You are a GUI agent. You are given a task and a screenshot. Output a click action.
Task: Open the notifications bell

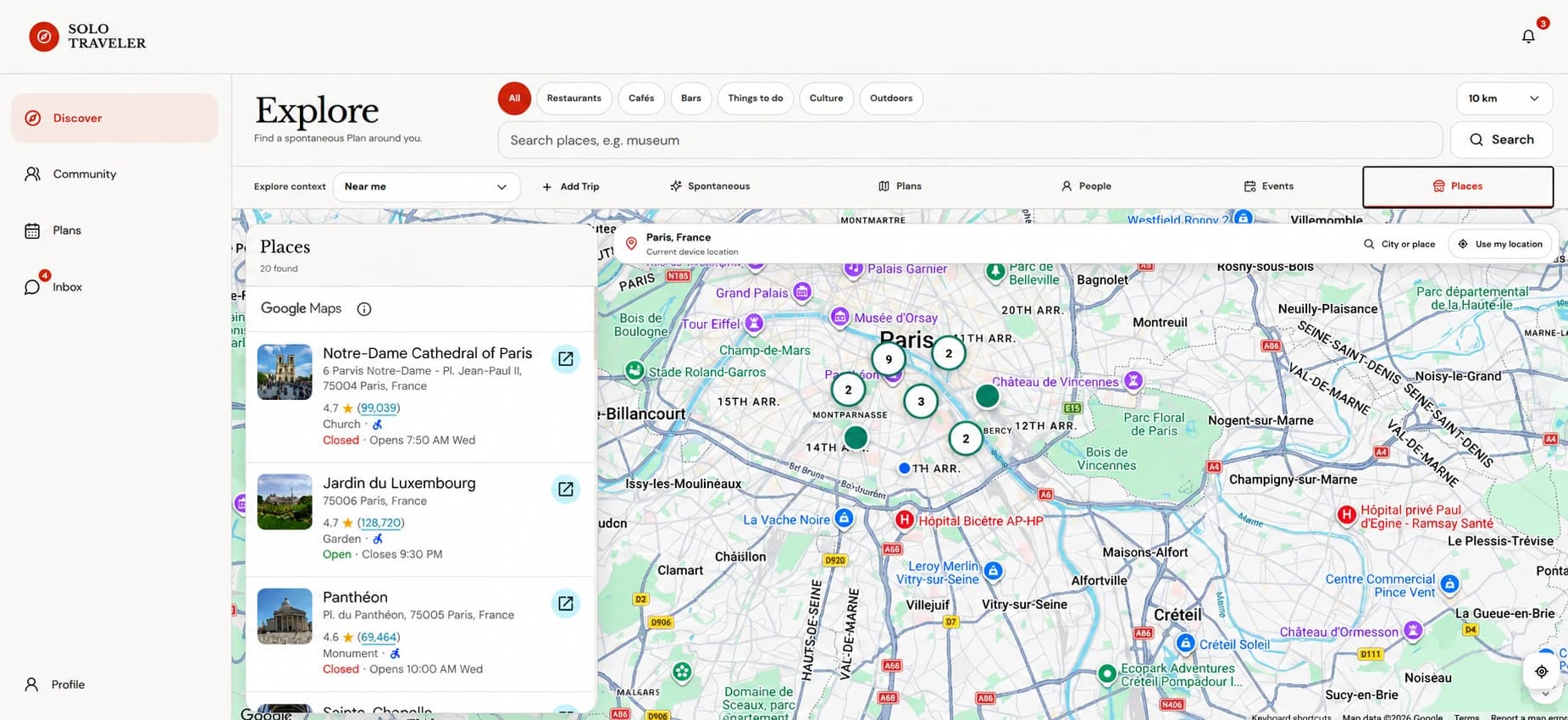click(1528, 36)
